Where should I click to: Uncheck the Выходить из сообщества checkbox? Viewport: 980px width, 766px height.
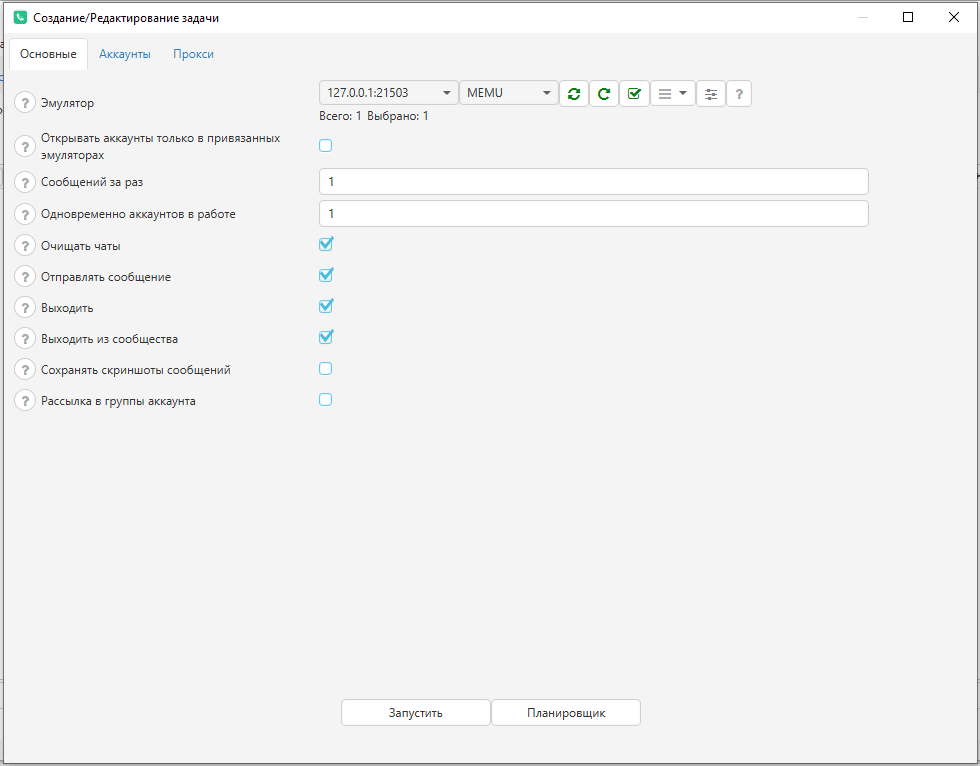coord(326,337)
